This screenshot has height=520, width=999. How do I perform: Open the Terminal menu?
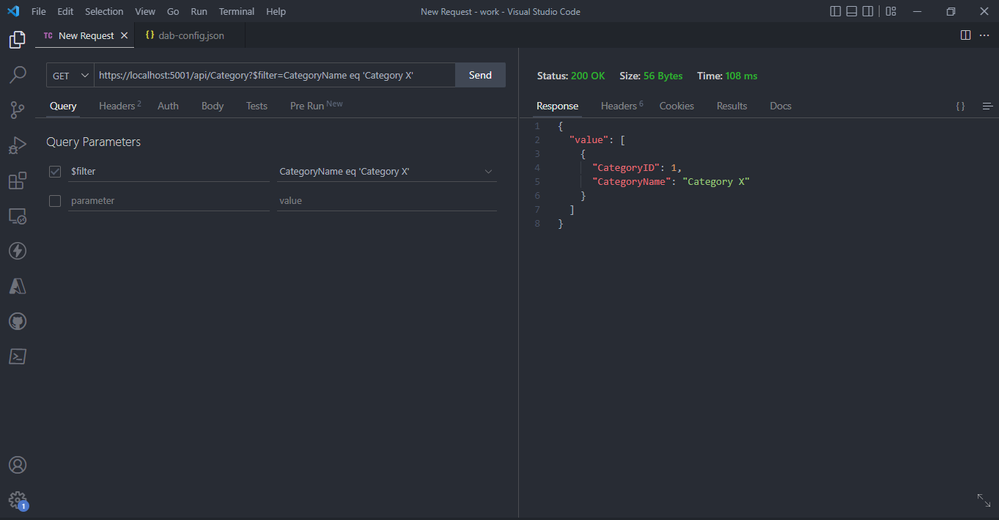coord(236,11)
